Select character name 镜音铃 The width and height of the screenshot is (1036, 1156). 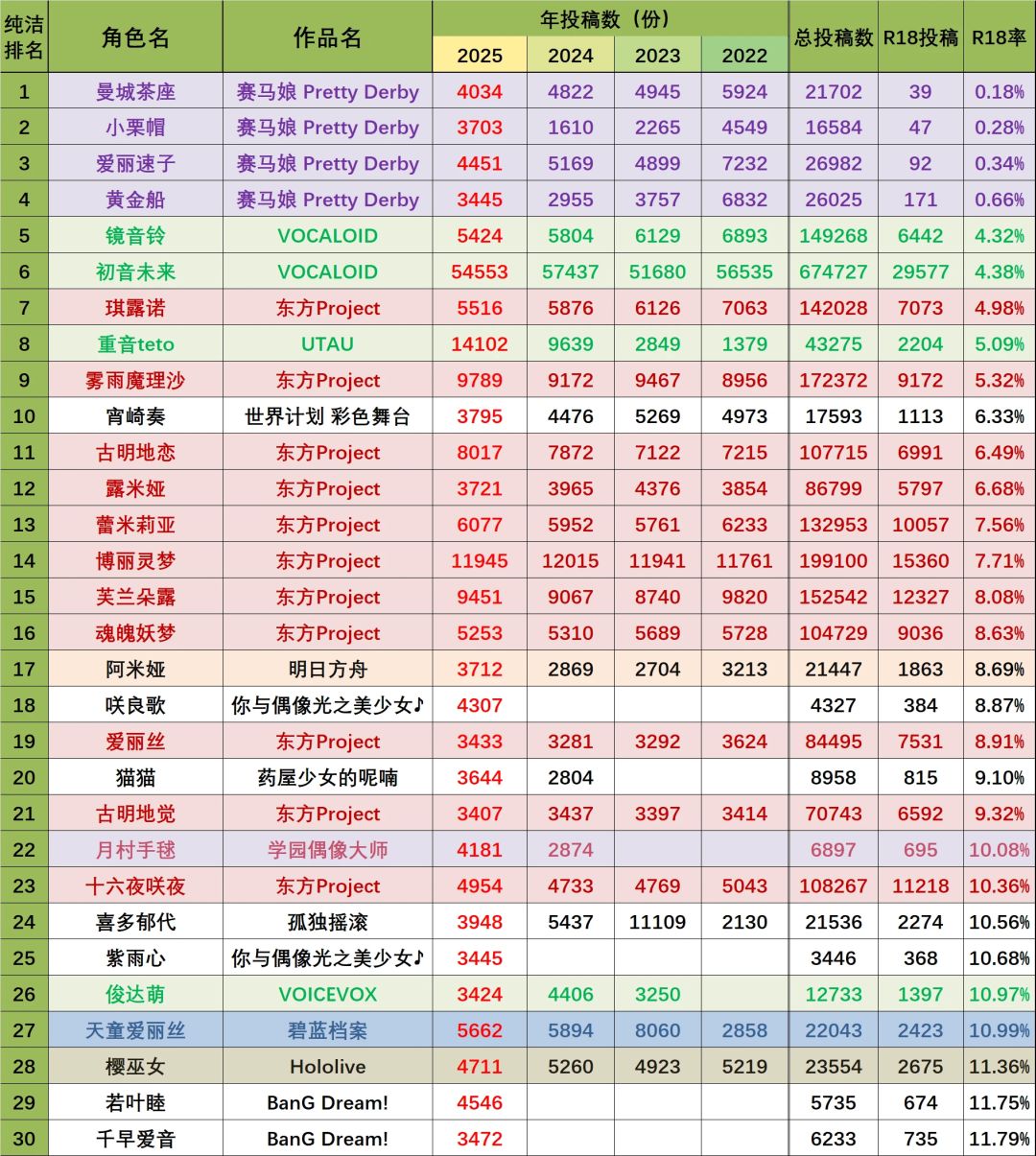point(135,236)
